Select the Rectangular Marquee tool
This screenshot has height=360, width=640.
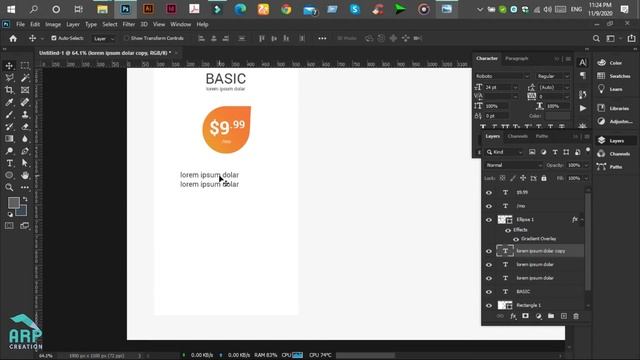click(25, 65)
